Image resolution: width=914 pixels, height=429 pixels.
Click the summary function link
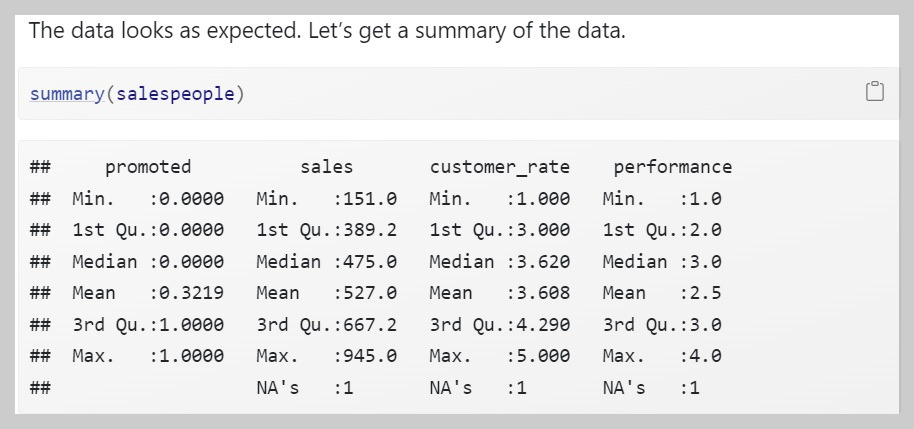coord(67,94)
